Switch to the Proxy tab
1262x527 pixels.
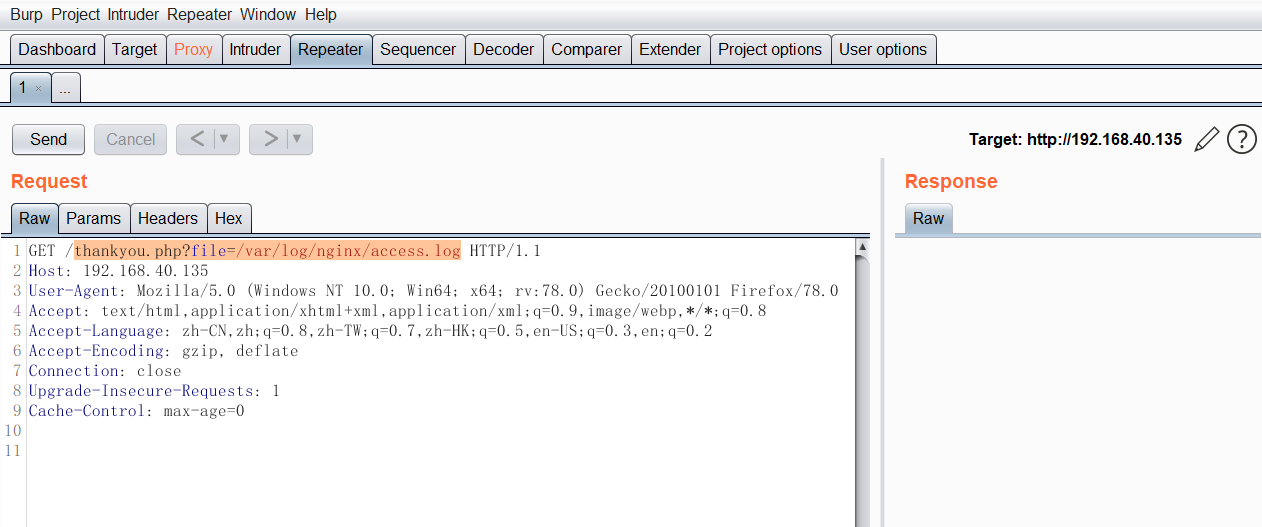[x=193, y=49]
